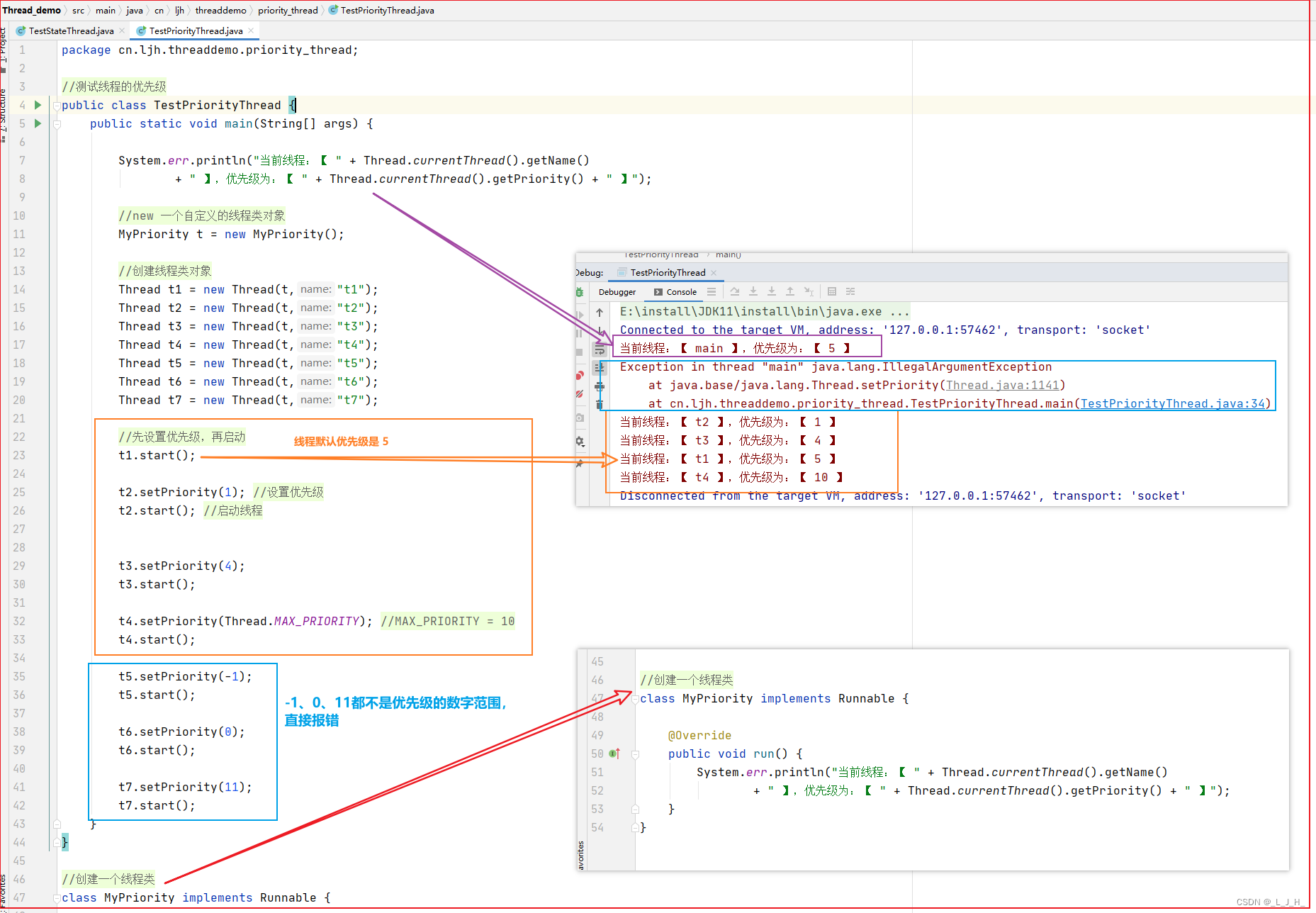The width and height of the screenshot is (1316, 913).
Task: Click the t5.setPriority(-1) statement
Action: 185,676
